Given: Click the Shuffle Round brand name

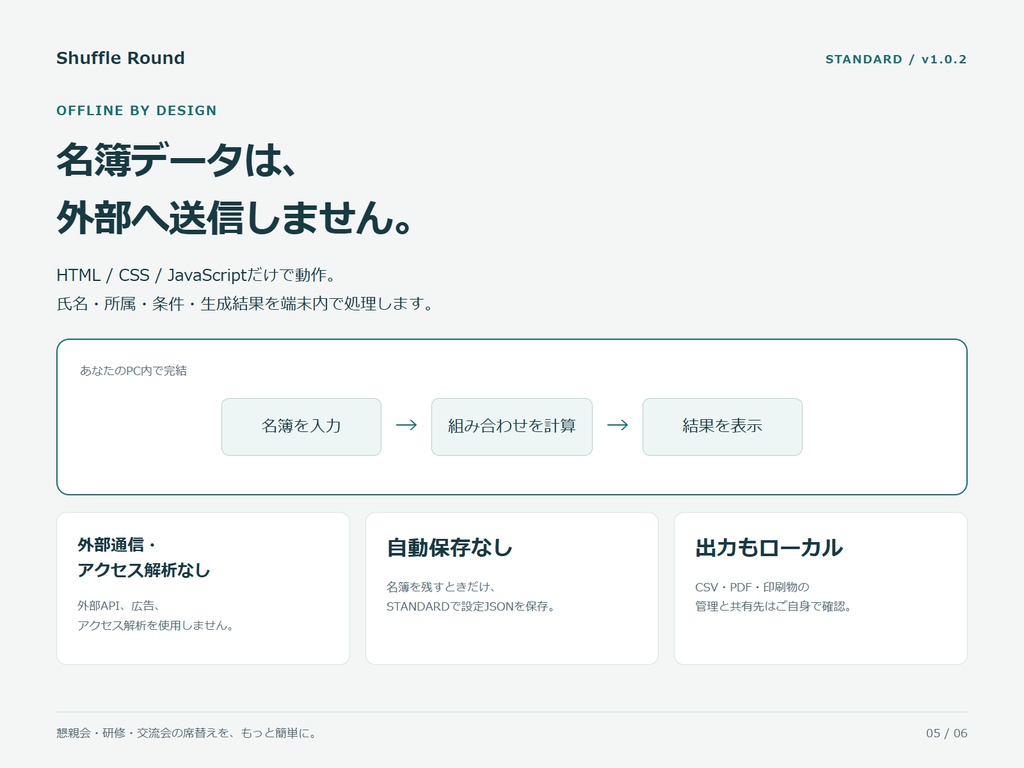Looking at the screenshot, I should coord(120,58).
